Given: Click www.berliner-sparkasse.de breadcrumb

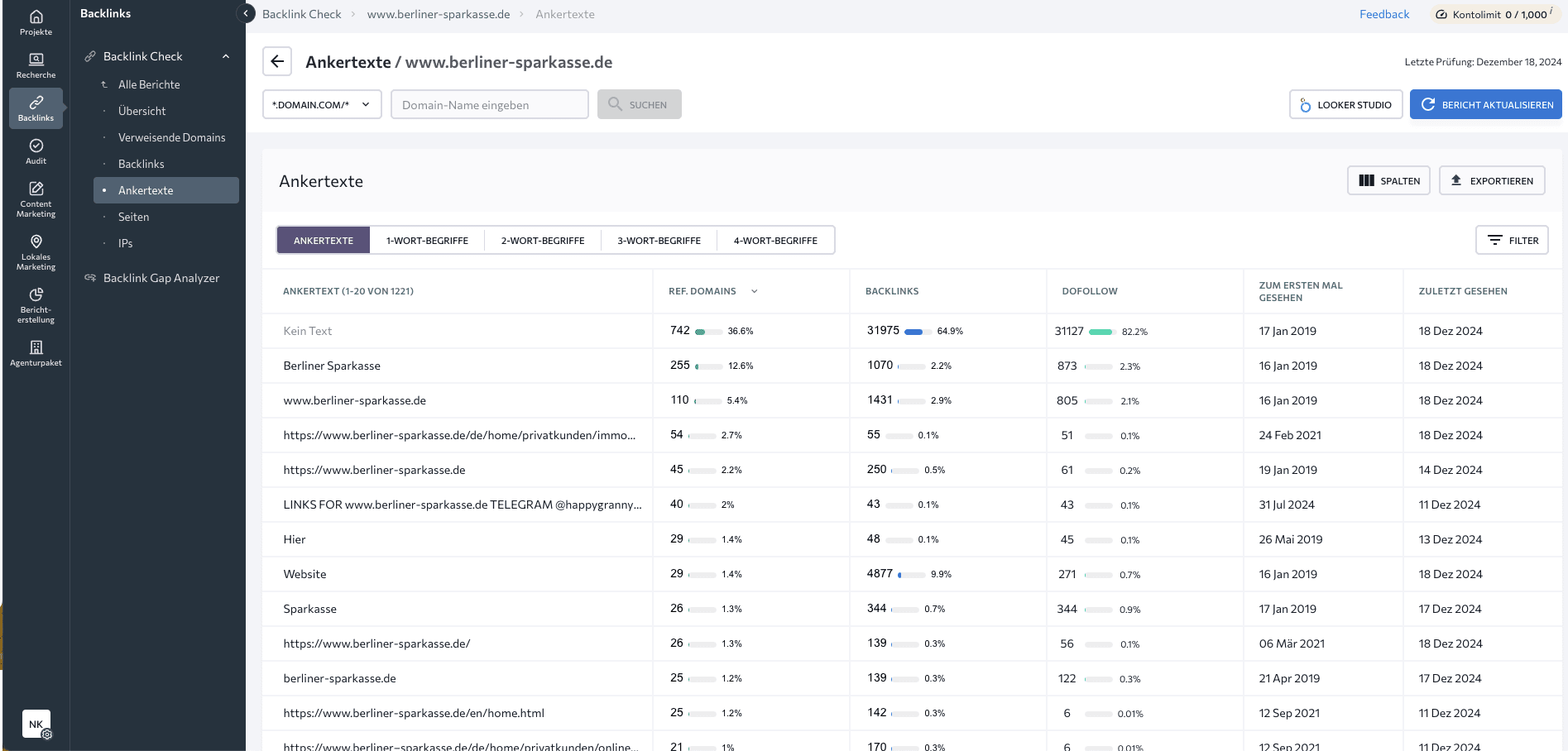Looking at the screenshot, I should [439, 14].
